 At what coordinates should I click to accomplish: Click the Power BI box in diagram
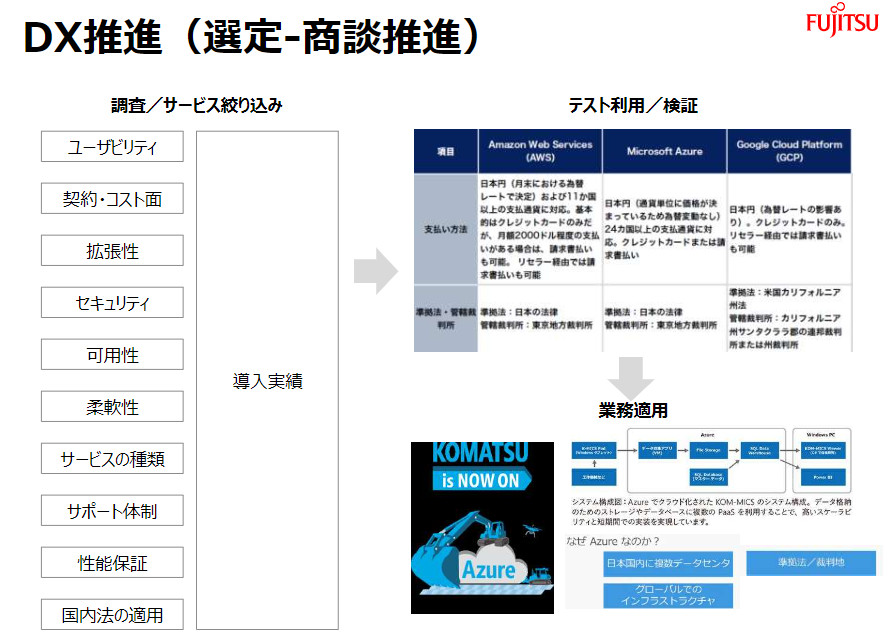[823, 477]
